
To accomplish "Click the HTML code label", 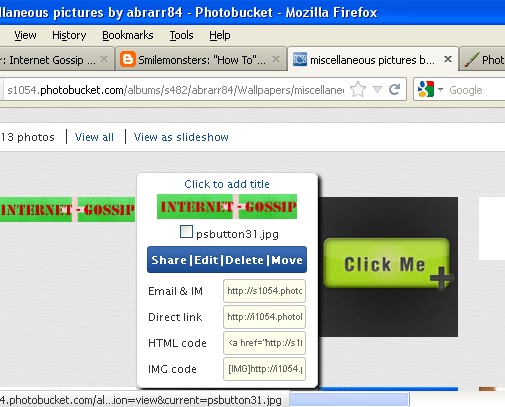I will pyautogui.click(x=177, y=343).
